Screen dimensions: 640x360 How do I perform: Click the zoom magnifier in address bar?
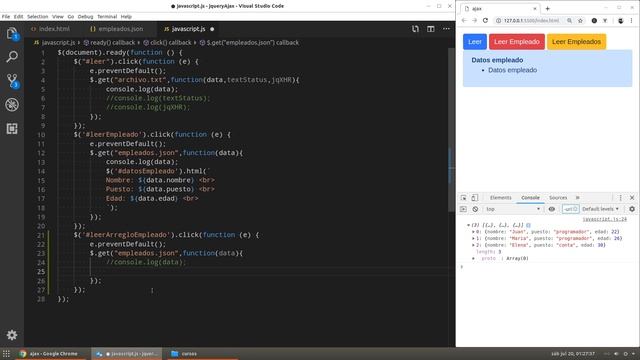click(569, 20)
